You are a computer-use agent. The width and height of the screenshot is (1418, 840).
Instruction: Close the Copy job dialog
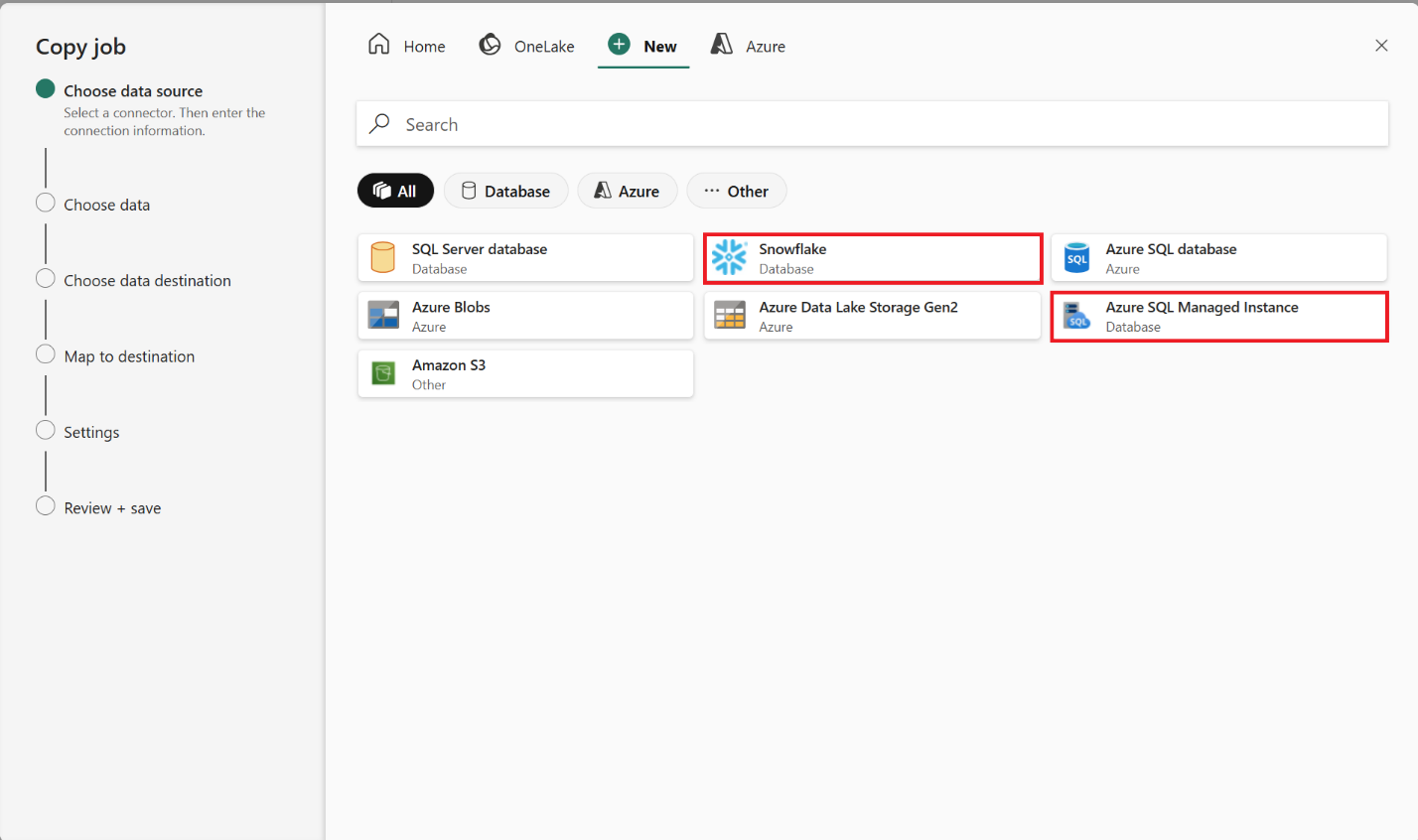(1381, 46)
